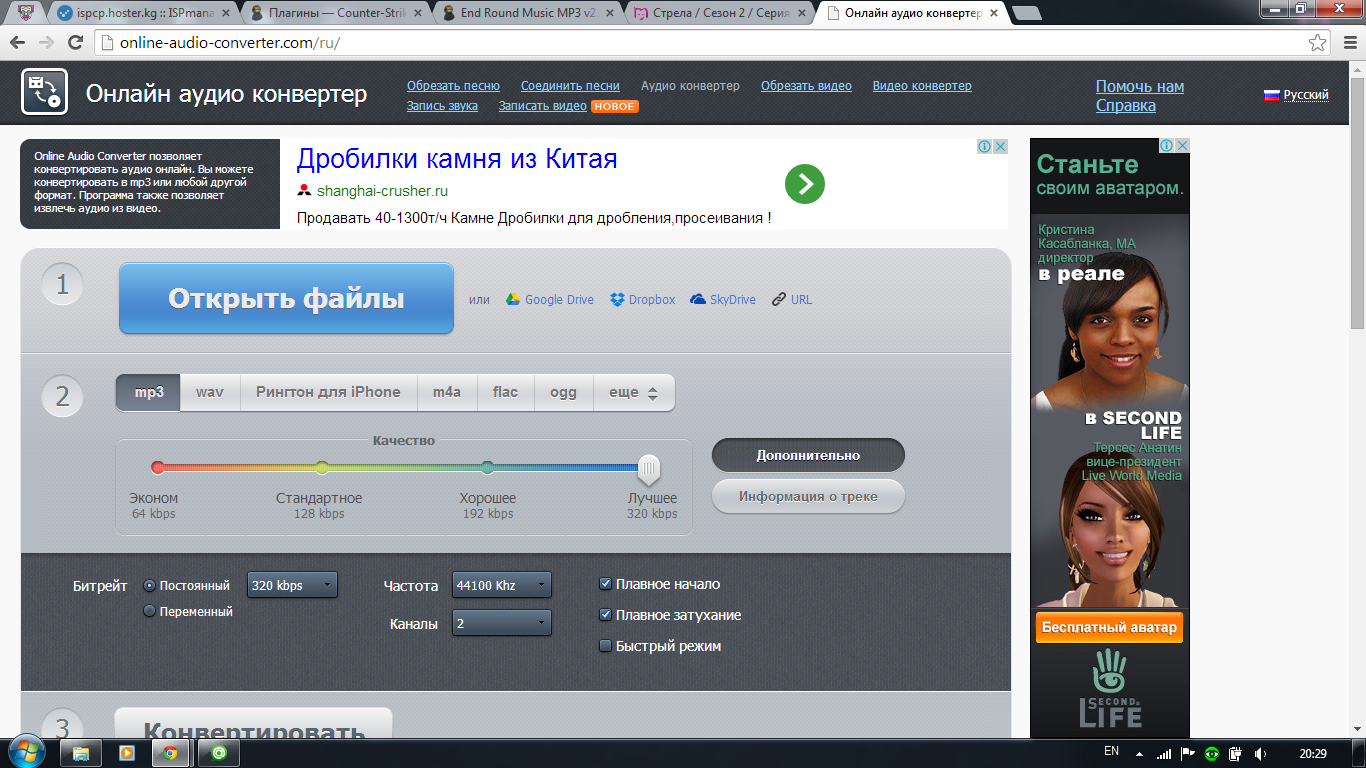
Task: Open the volume speaker tray icon
Action: tap(1260, 753)
